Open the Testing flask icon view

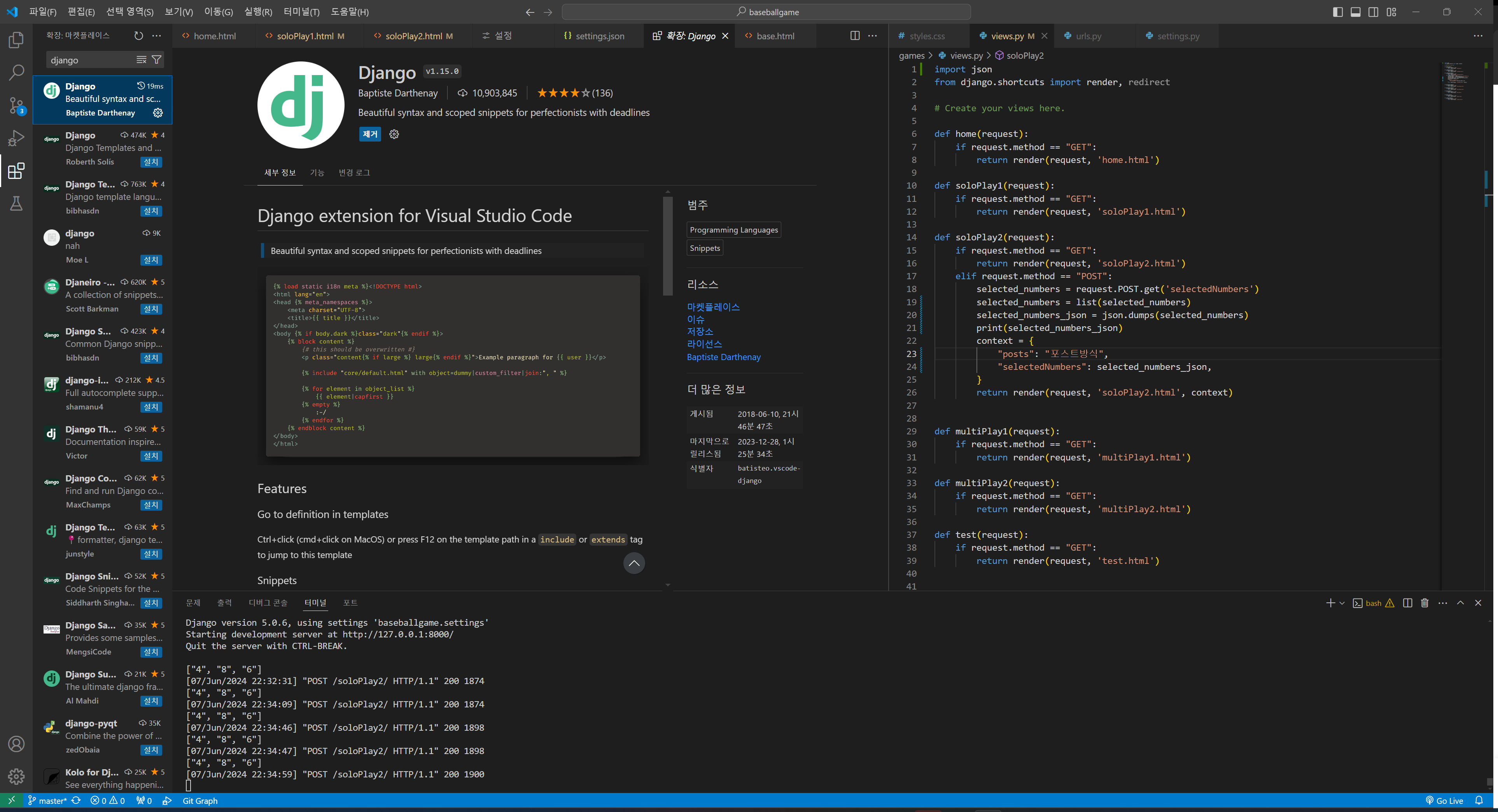coord(16,203)
